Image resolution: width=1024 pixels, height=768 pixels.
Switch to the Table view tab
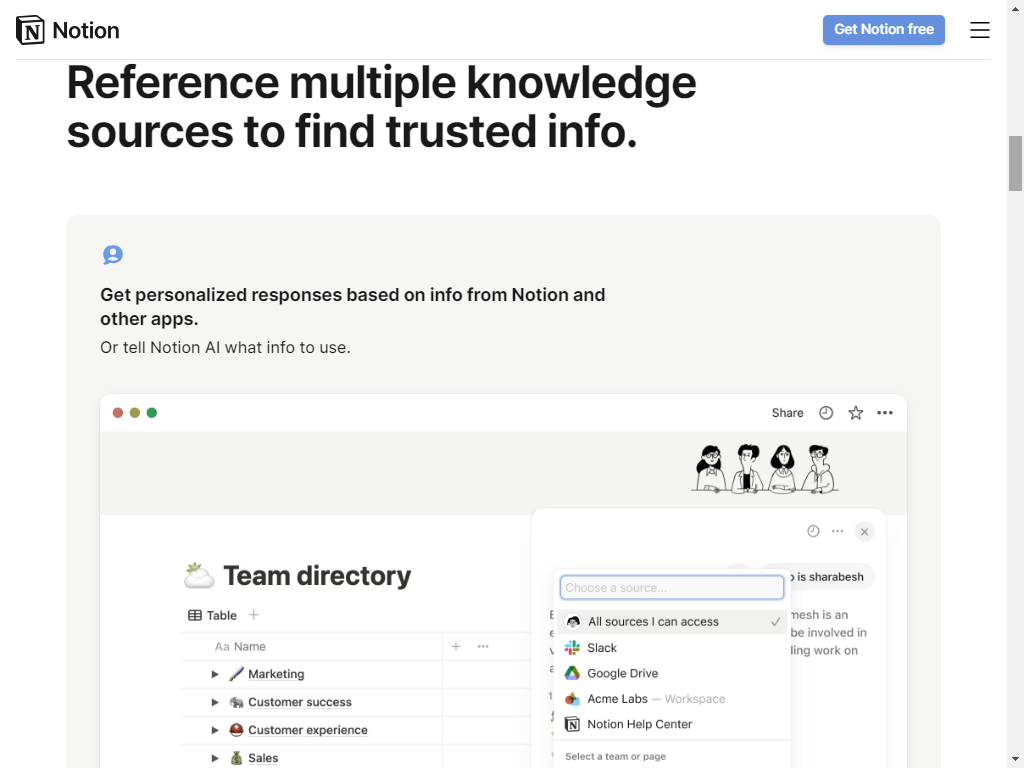pyautogui.click(x=212, y=615)
